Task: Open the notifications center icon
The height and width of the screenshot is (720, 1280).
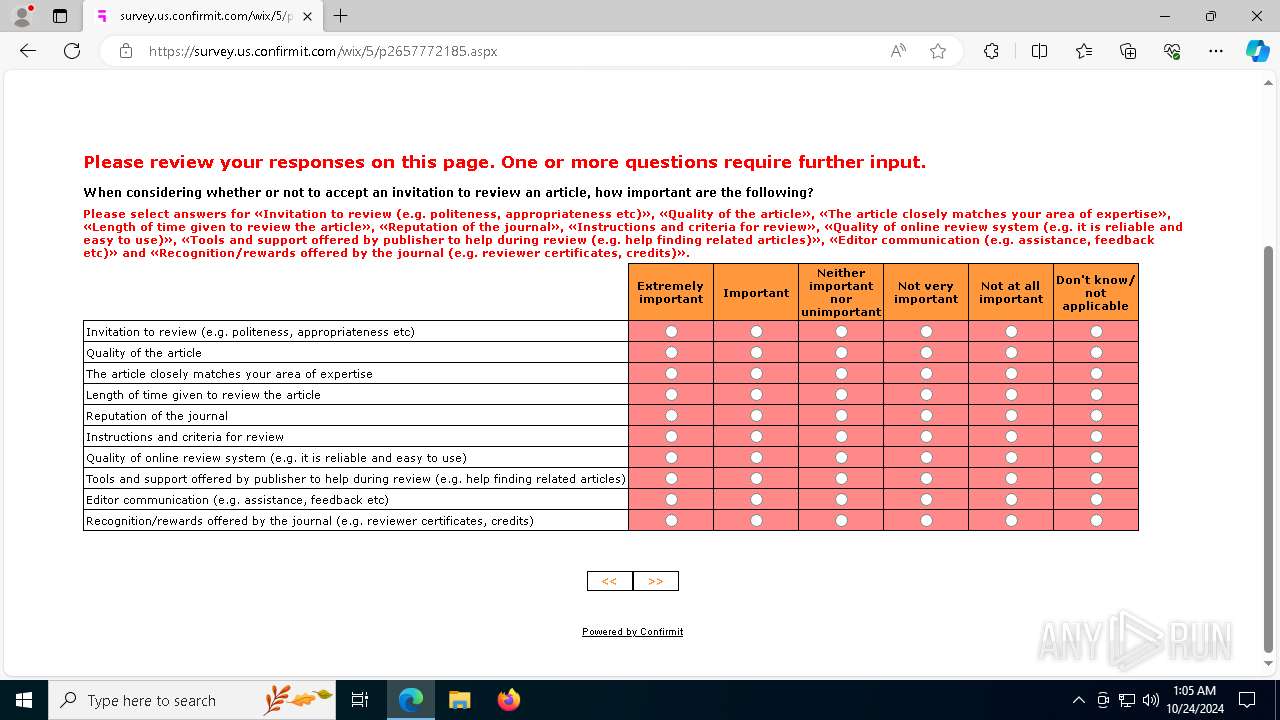Action: (x=1247, y=700)
